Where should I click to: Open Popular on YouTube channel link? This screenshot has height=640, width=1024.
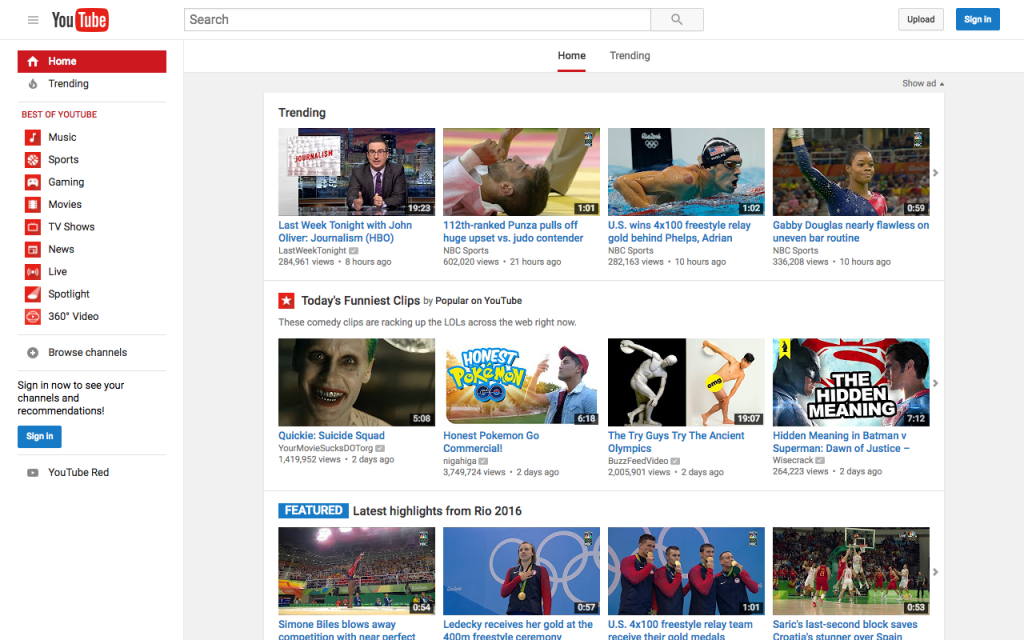(x=479, y=301)
